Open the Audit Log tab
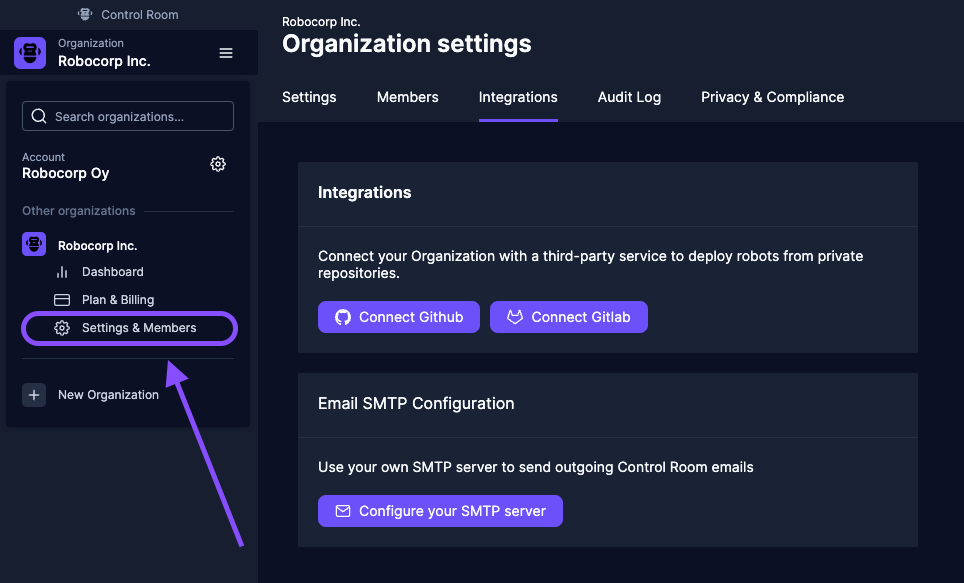Screen dimensions: 964x583 coord(630,97)
